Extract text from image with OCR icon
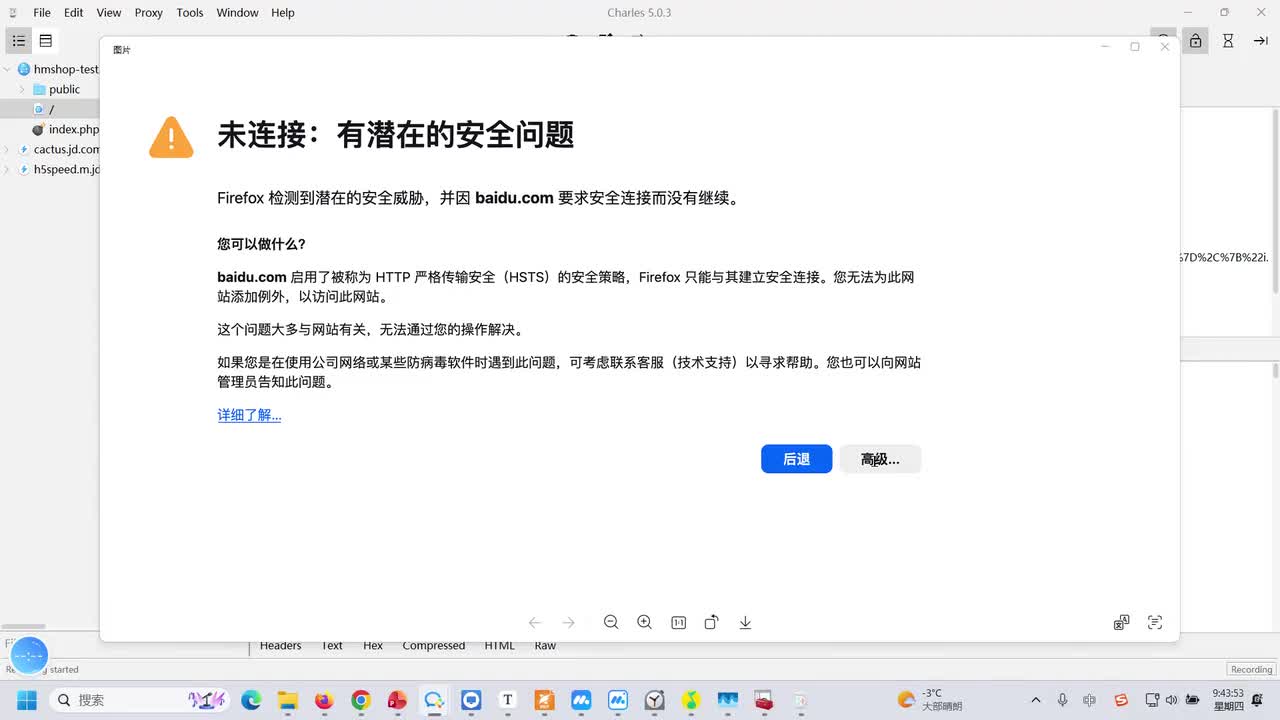Screen dimensions: 1280x720 coord(1155,622)
